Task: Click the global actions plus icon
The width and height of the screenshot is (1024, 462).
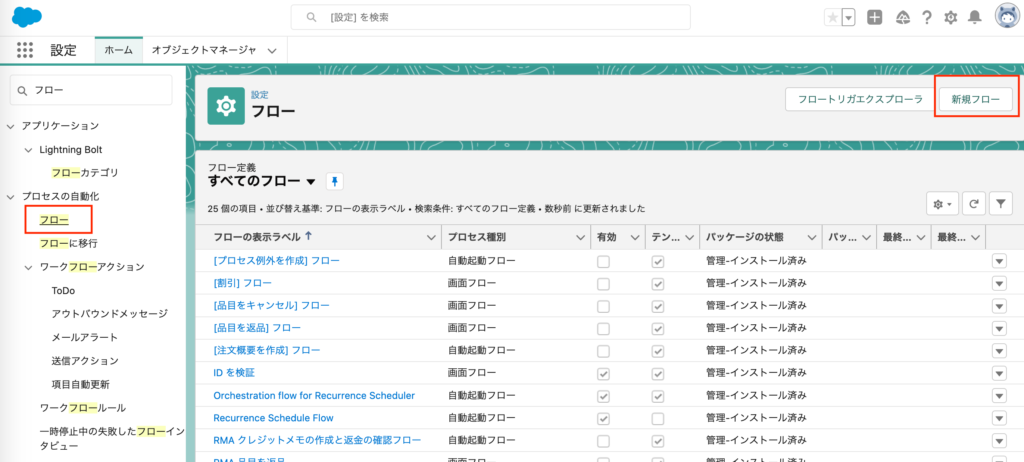Action: click(875, 17)
